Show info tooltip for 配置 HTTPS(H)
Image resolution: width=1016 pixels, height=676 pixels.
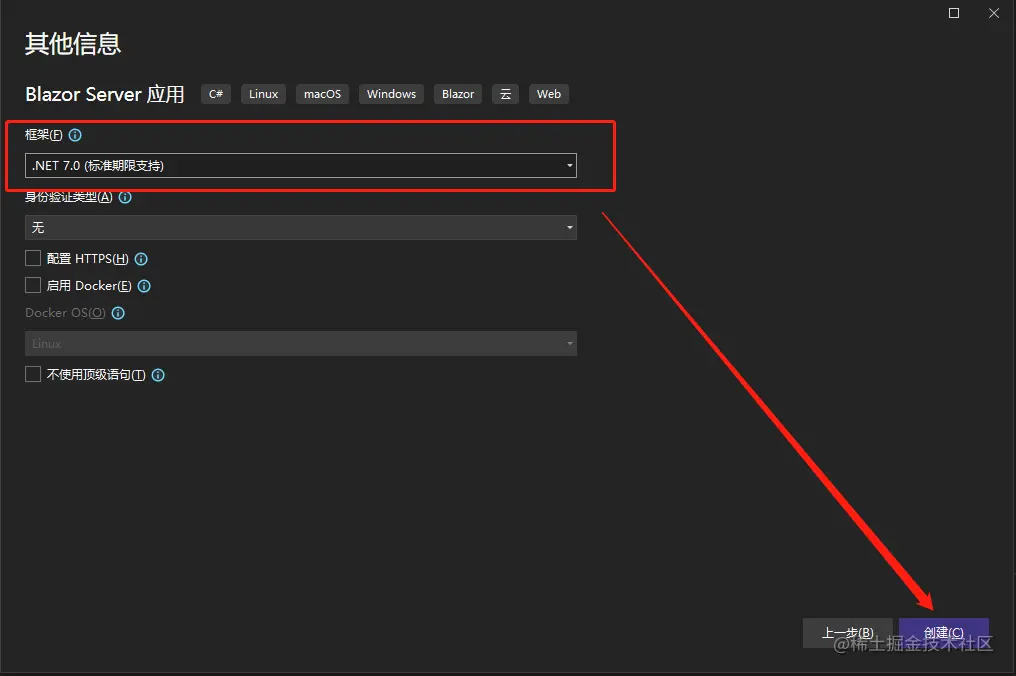click(141, 259)
